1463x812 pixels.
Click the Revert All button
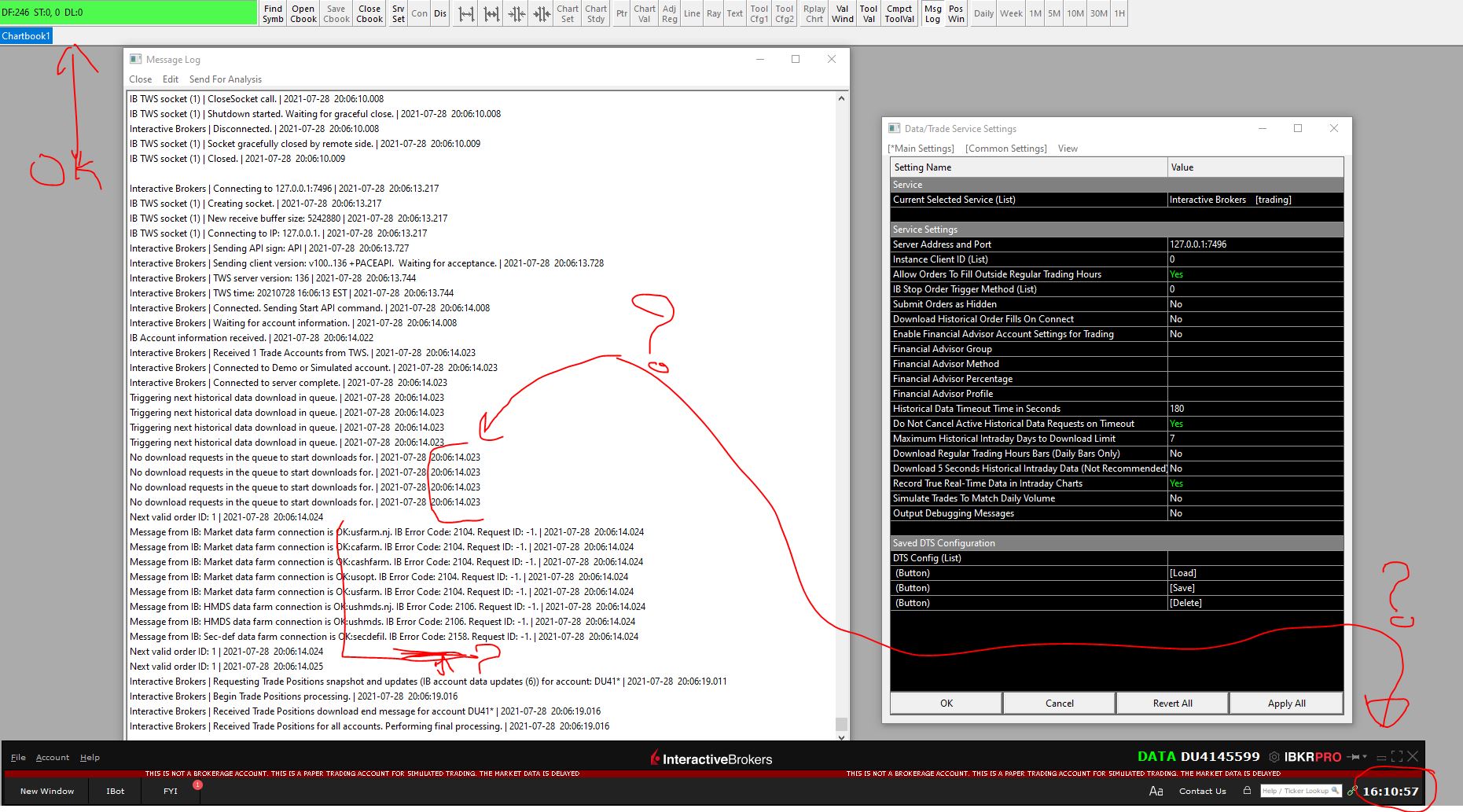[1173, 704]
